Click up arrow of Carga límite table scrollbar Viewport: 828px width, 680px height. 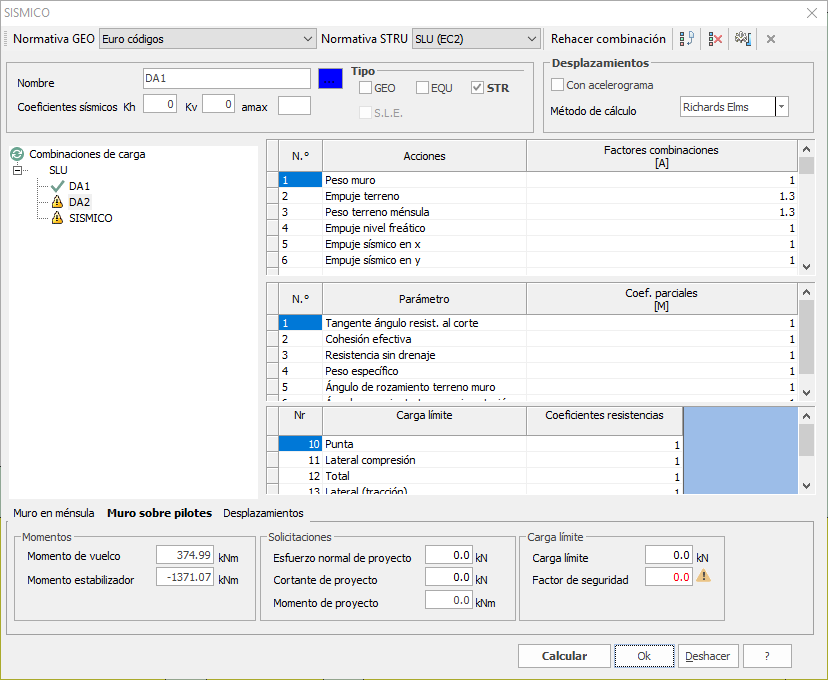tap(806, 416)
